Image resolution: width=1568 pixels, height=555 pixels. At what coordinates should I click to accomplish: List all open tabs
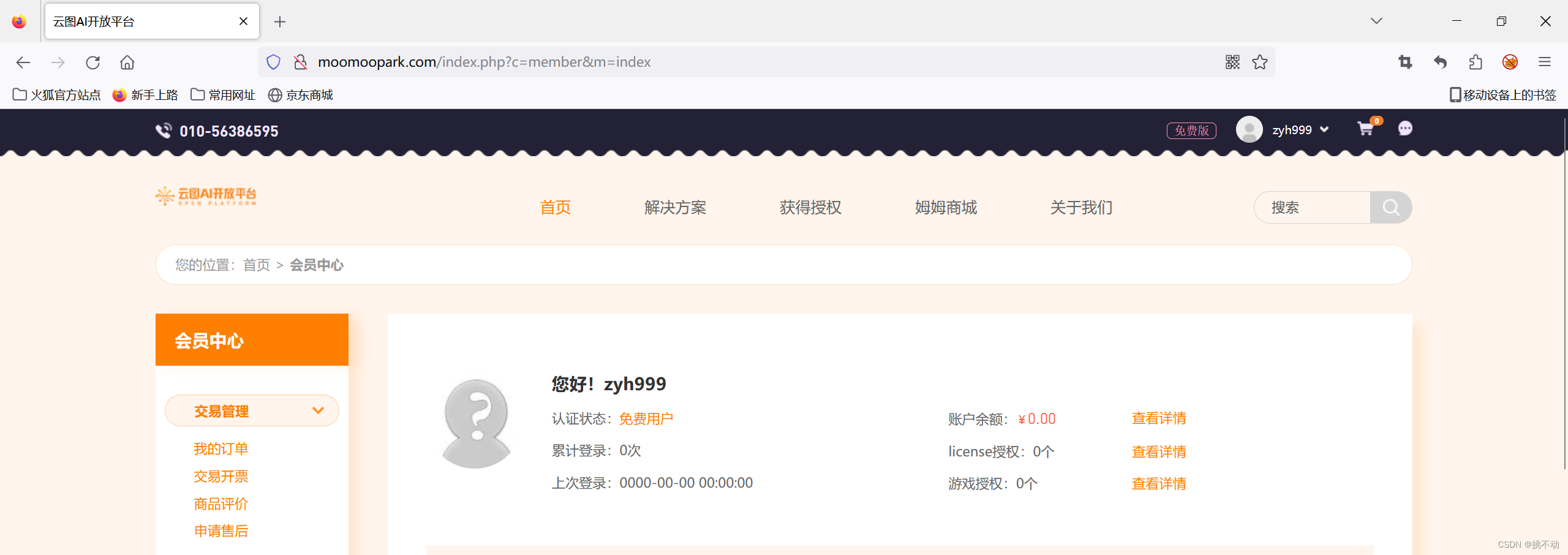[x=1376, y=21]
